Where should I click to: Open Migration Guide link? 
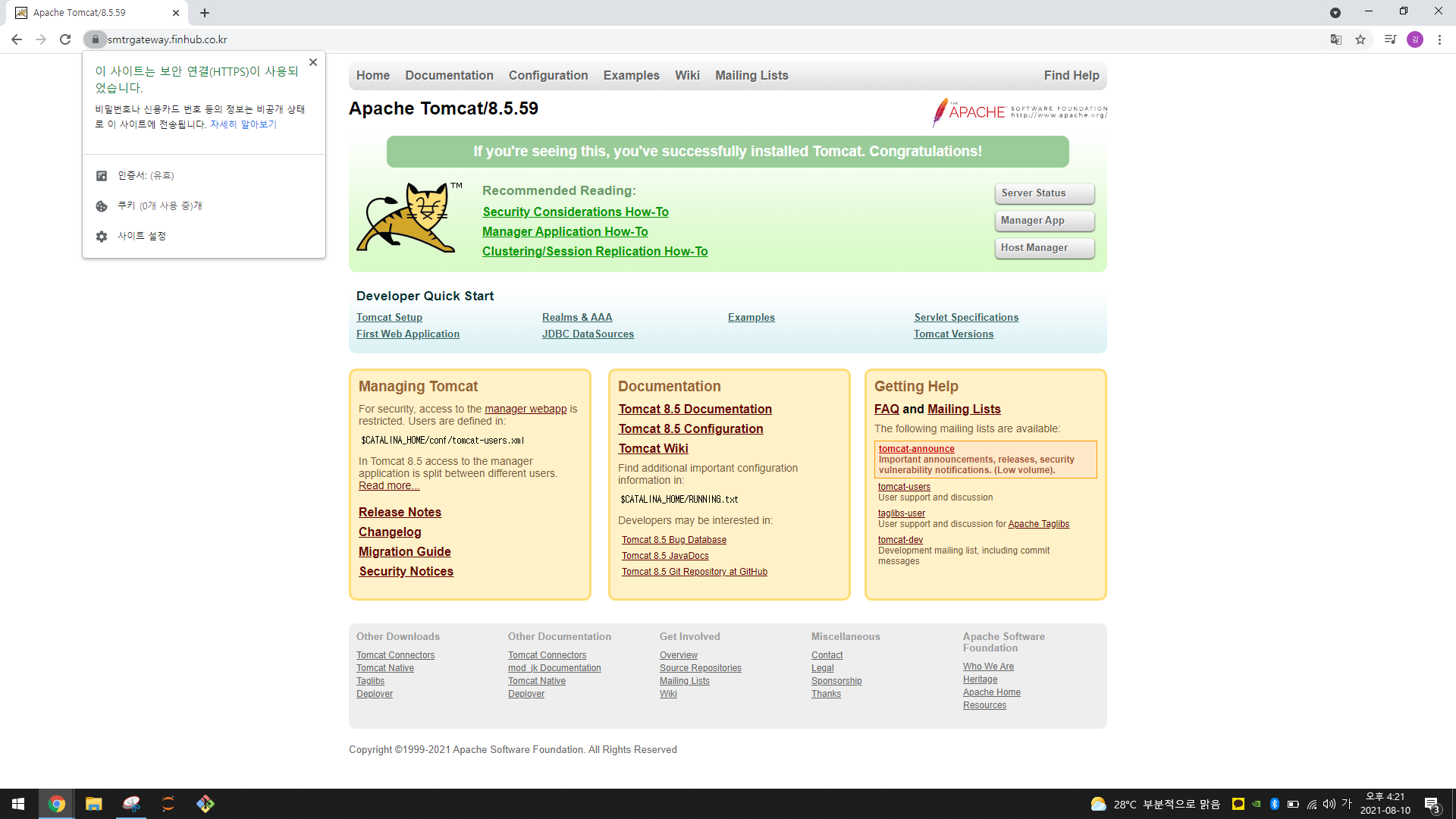coord(405,552)
